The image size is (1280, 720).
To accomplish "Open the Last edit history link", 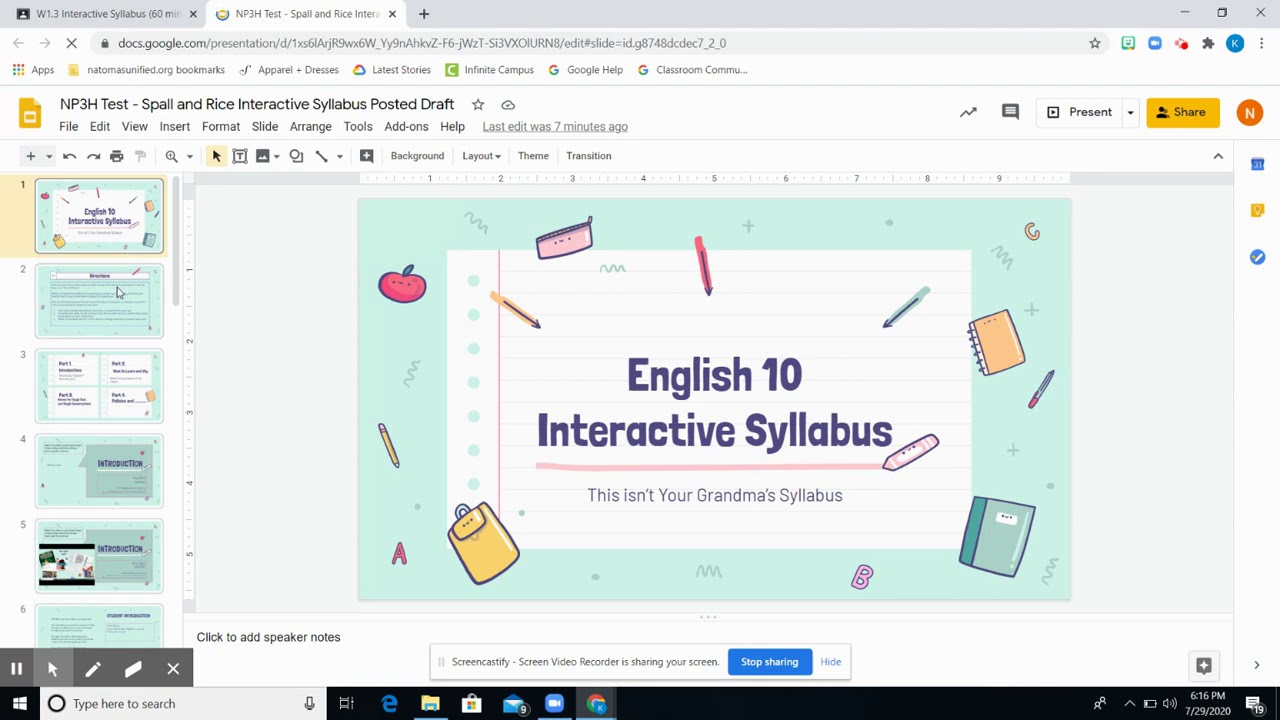I will [x=555, y=127].
